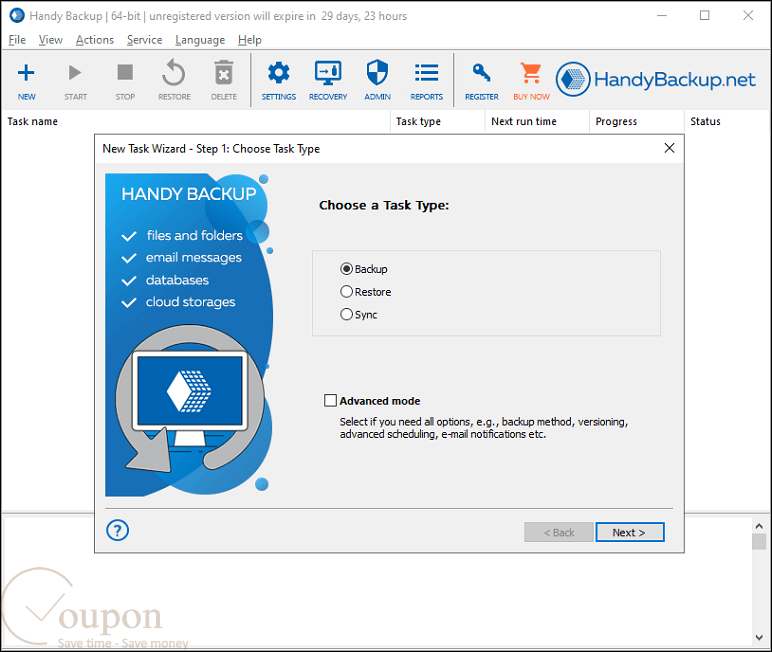
Task: Click the log panel scroll down arrow
Action: (x=759, y=638)
